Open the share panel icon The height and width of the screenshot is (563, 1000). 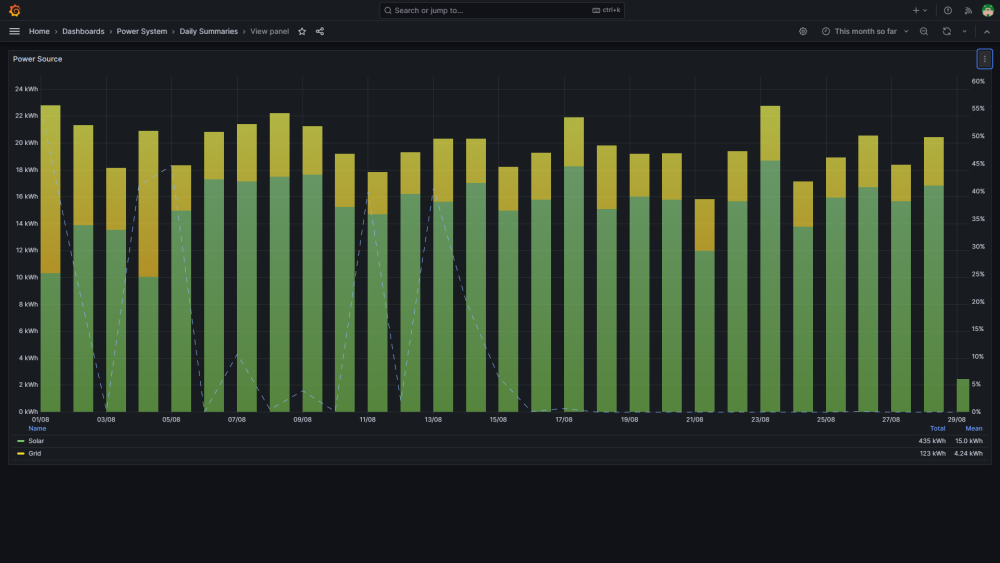point(320,31)
